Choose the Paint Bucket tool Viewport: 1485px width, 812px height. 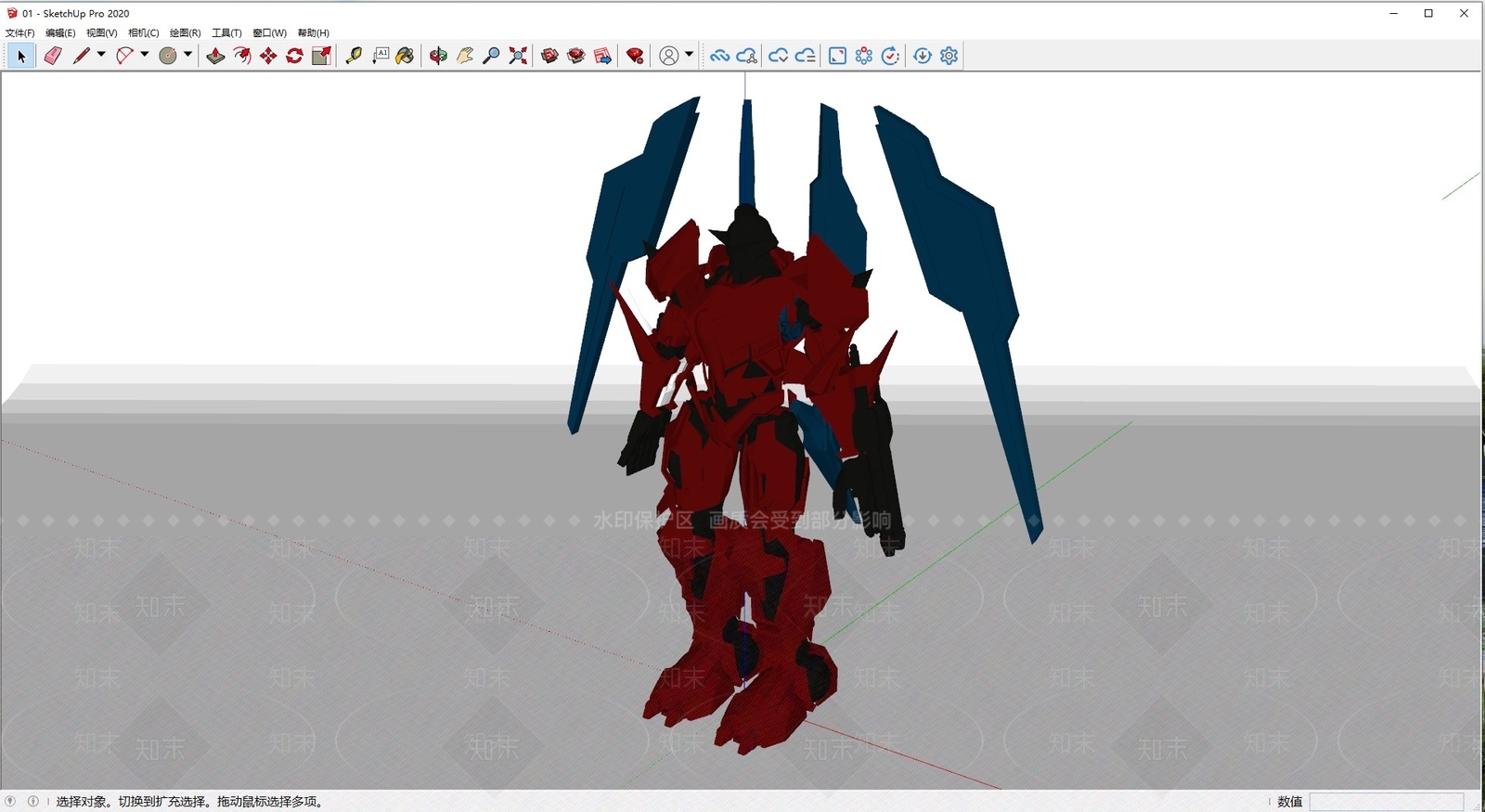coord(405,56)
